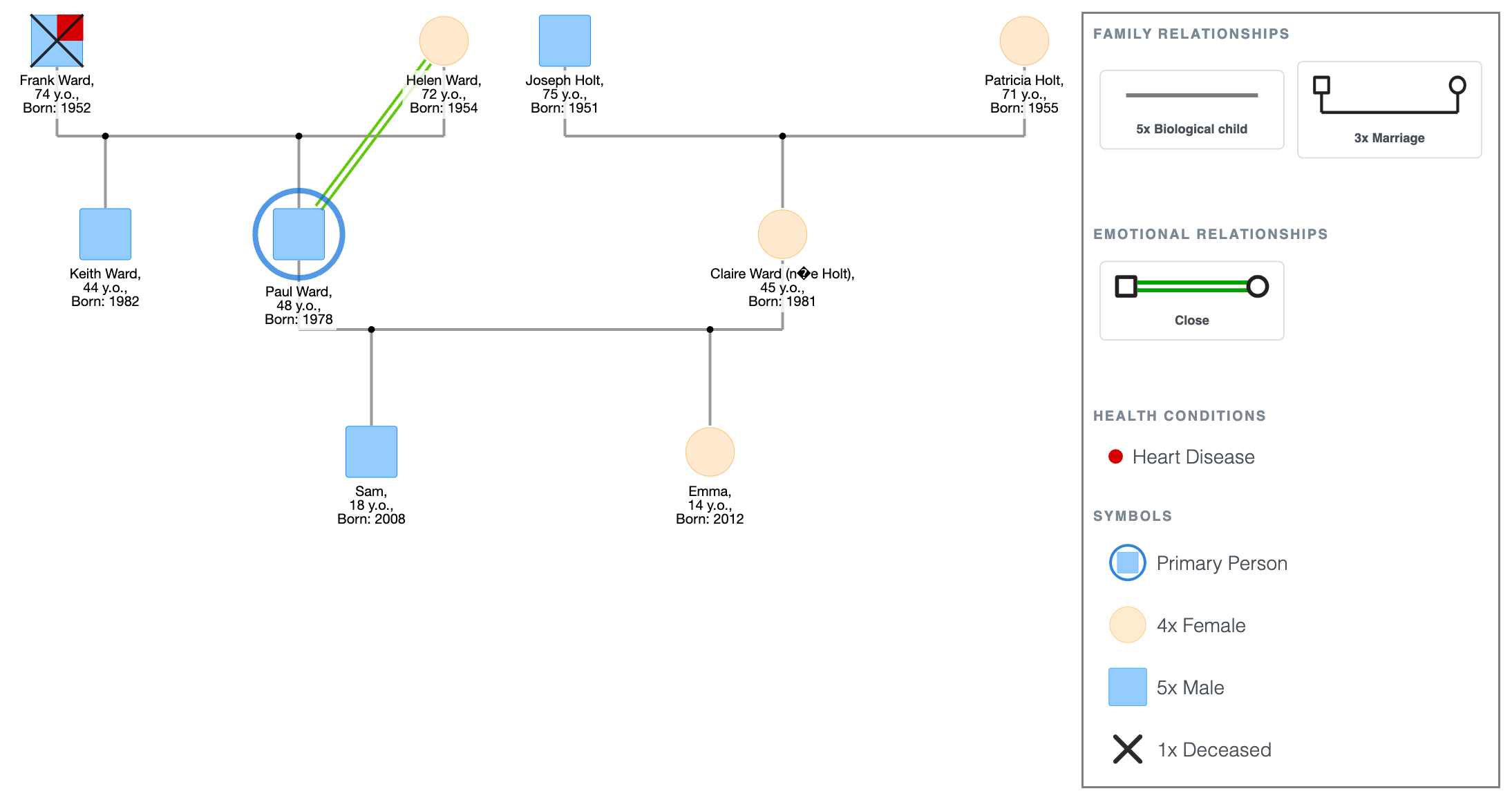Viewport: 1512px width, 800px height.
Task: Click Patricia Holt's female circle symbol
Action: click(x=1024, y=41)
